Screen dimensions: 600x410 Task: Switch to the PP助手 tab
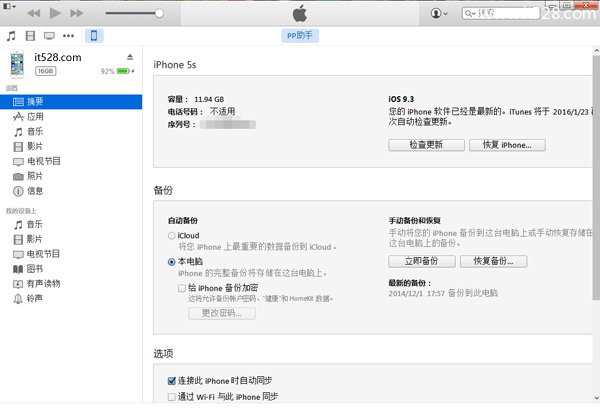[300, 36]
